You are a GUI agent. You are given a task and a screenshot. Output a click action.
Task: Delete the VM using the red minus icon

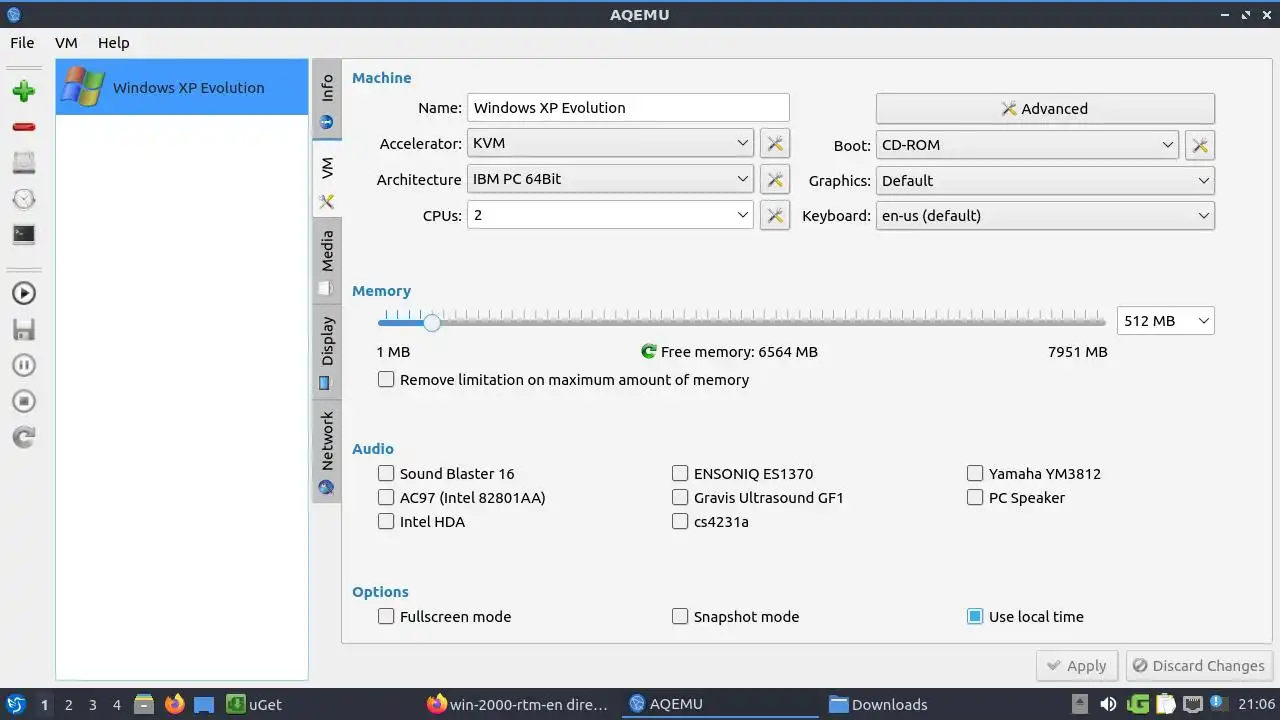pyautogui.click(x=24, y=127)
